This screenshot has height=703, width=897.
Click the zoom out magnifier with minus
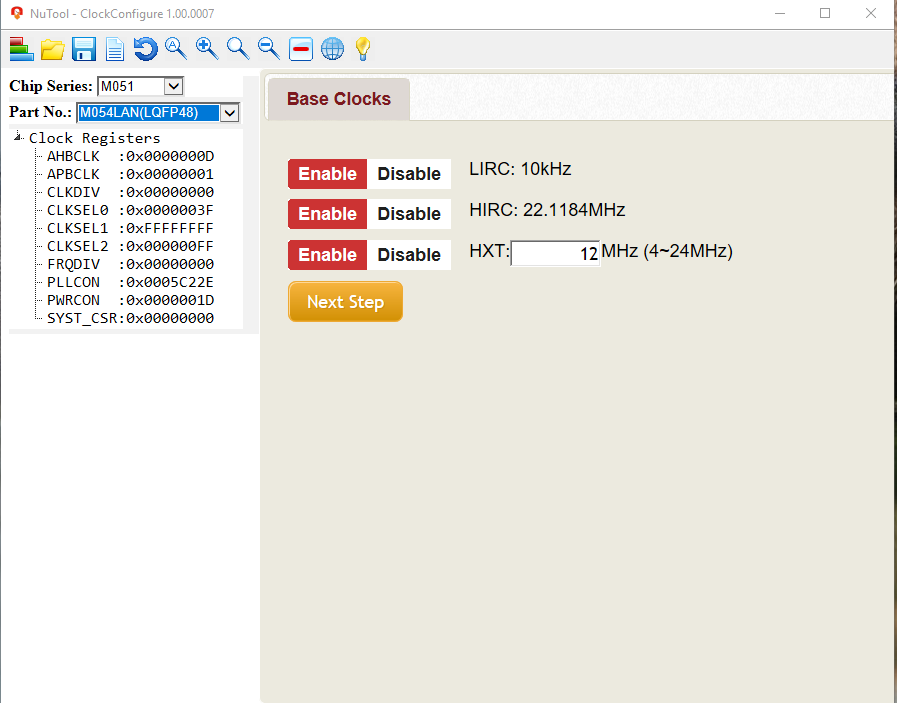tap(268, 47)
